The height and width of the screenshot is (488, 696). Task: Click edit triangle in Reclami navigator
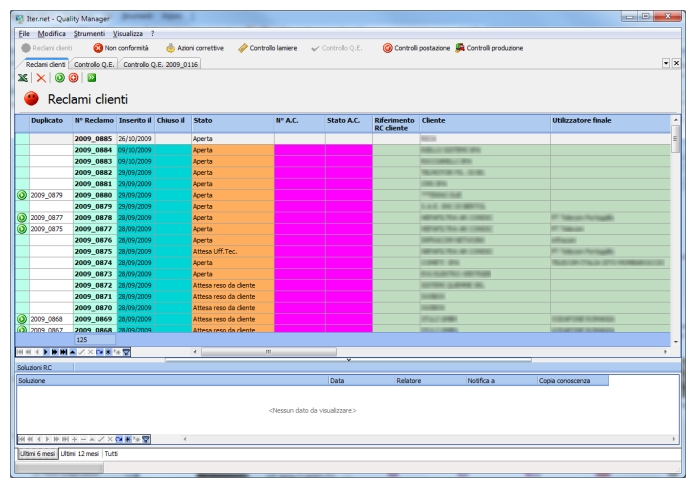(72, 352)
